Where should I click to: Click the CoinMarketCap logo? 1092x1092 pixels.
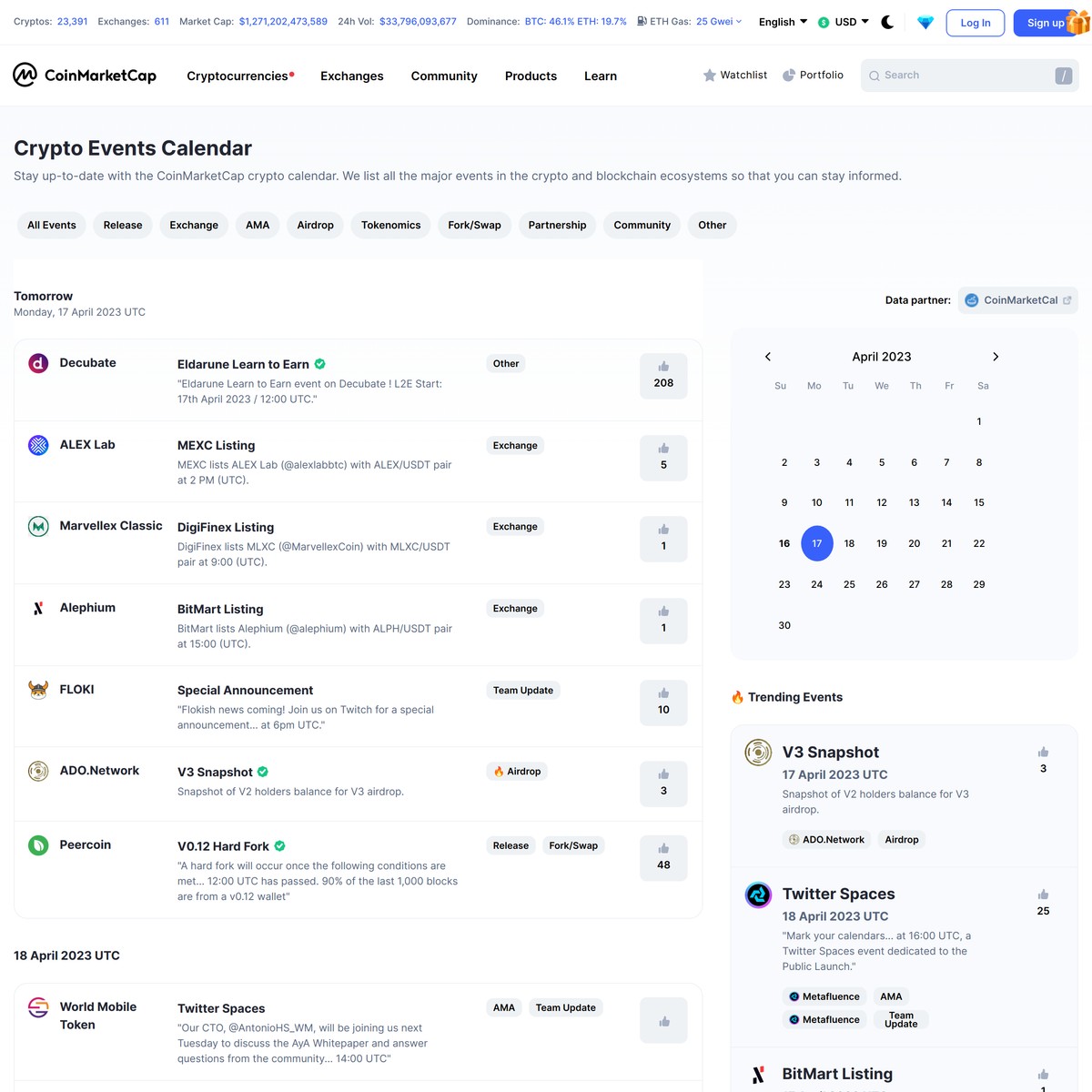85,76
